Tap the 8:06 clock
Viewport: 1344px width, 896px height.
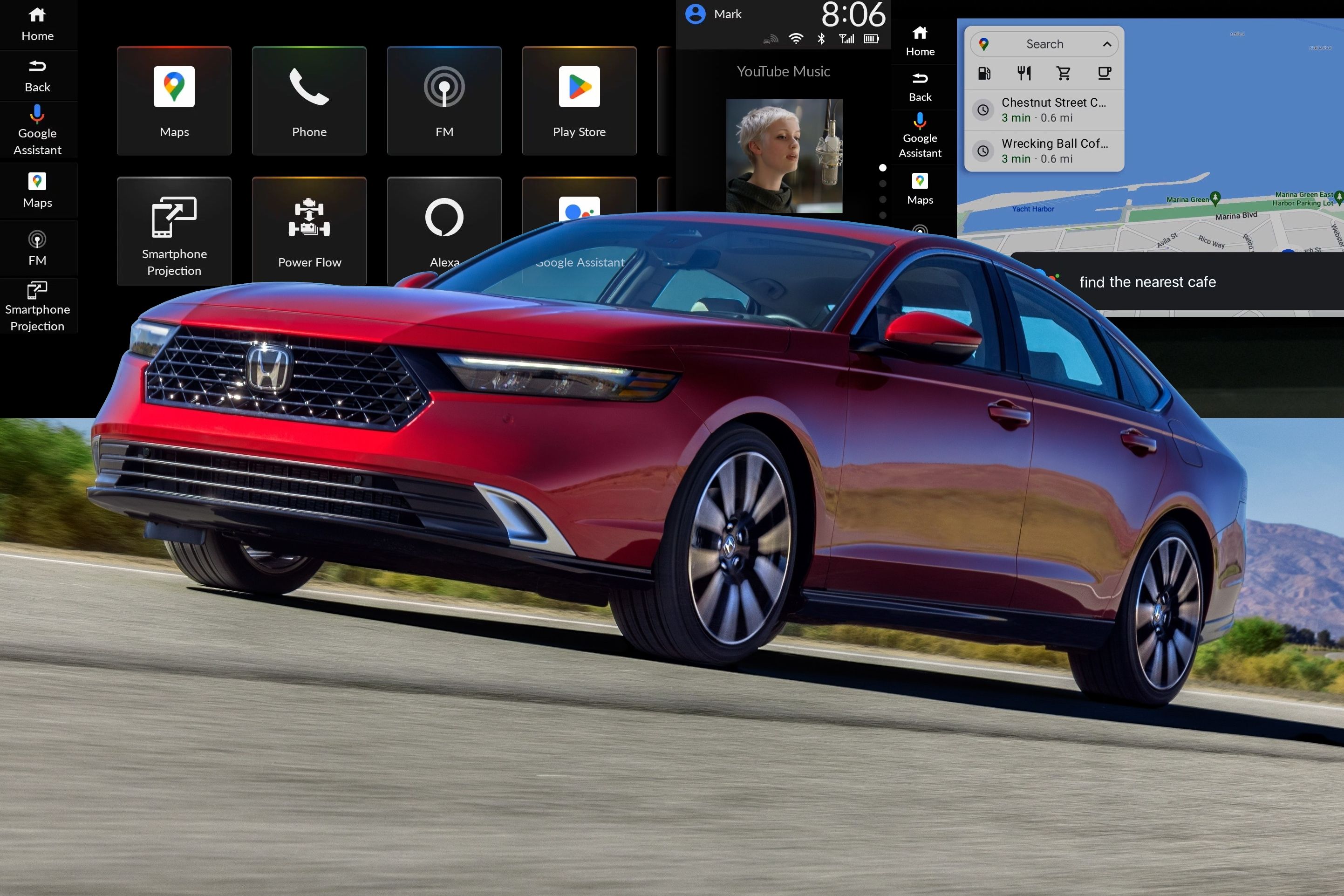853,14
